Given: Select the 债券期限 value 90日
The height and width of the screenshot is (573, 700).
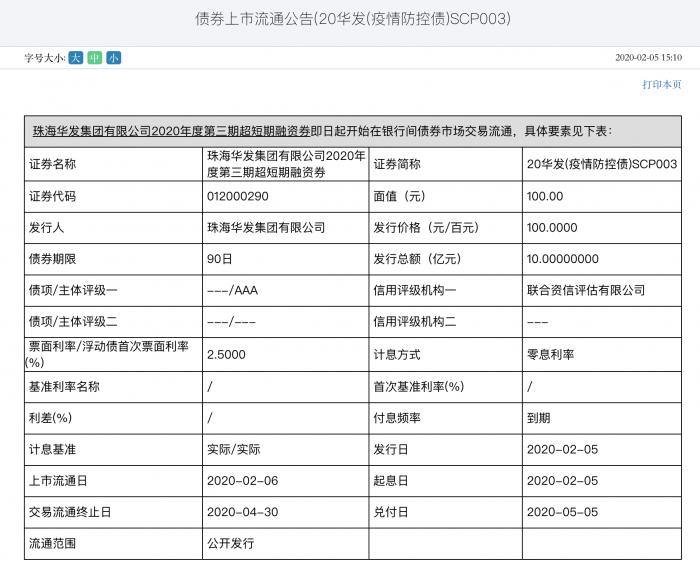Looking at the screenshot, I should point(220,259).
